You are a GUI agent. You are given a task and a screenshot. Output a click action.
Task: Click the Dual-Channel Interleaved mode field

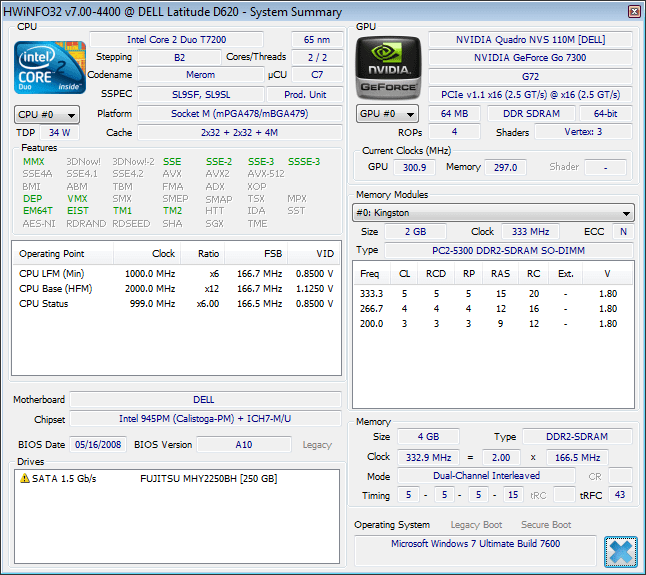coord(486,476)
